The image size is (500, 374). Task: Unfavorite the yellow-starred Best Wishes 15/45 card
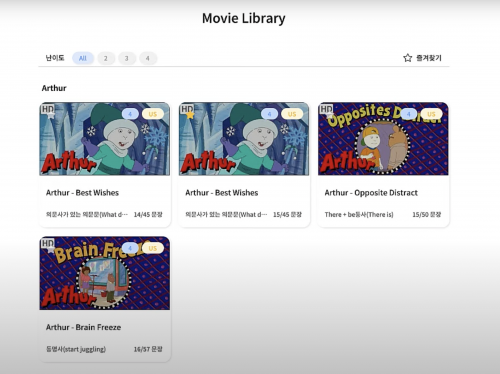190,115
